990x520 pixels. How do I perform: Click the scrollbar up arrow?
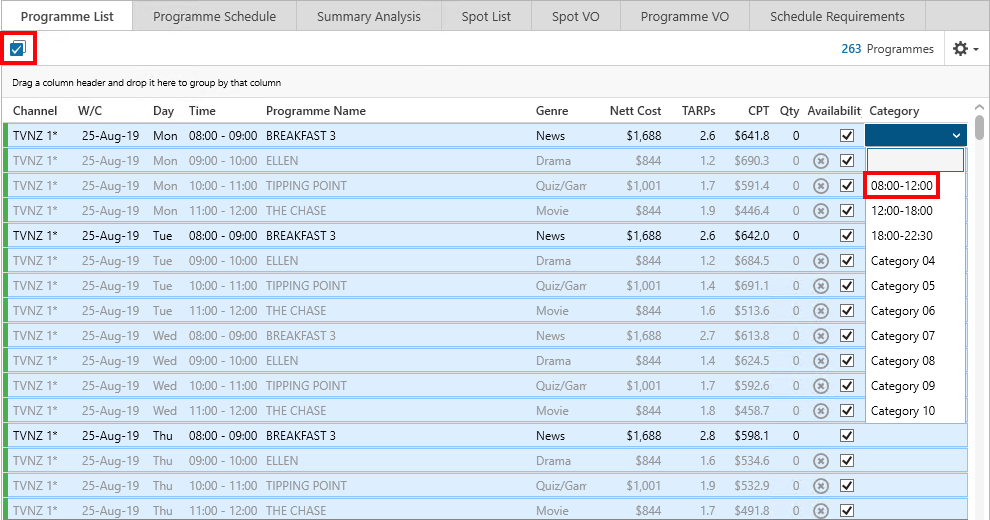[979, 107]
